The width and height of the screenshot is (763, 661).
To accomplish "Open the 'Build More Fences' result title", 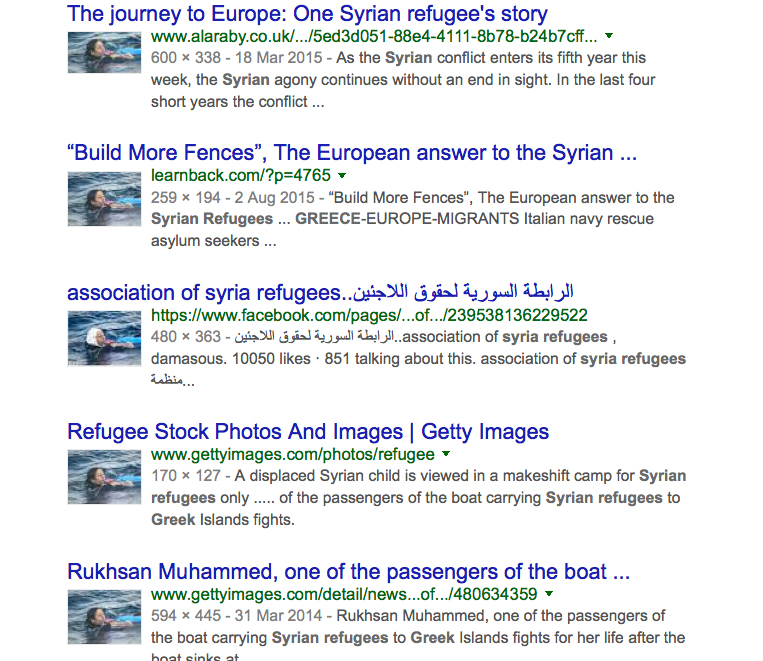I will tap(351, 153).
